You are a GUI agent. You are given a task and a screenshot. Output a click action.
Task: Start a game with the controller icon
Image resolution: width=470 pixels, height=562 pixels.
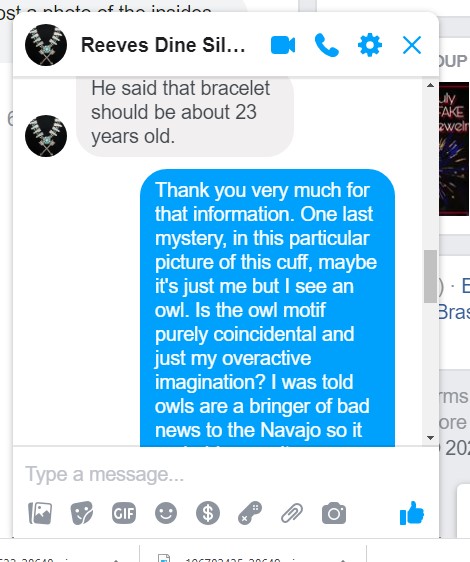pyautogui.click(x=250, y=513)
